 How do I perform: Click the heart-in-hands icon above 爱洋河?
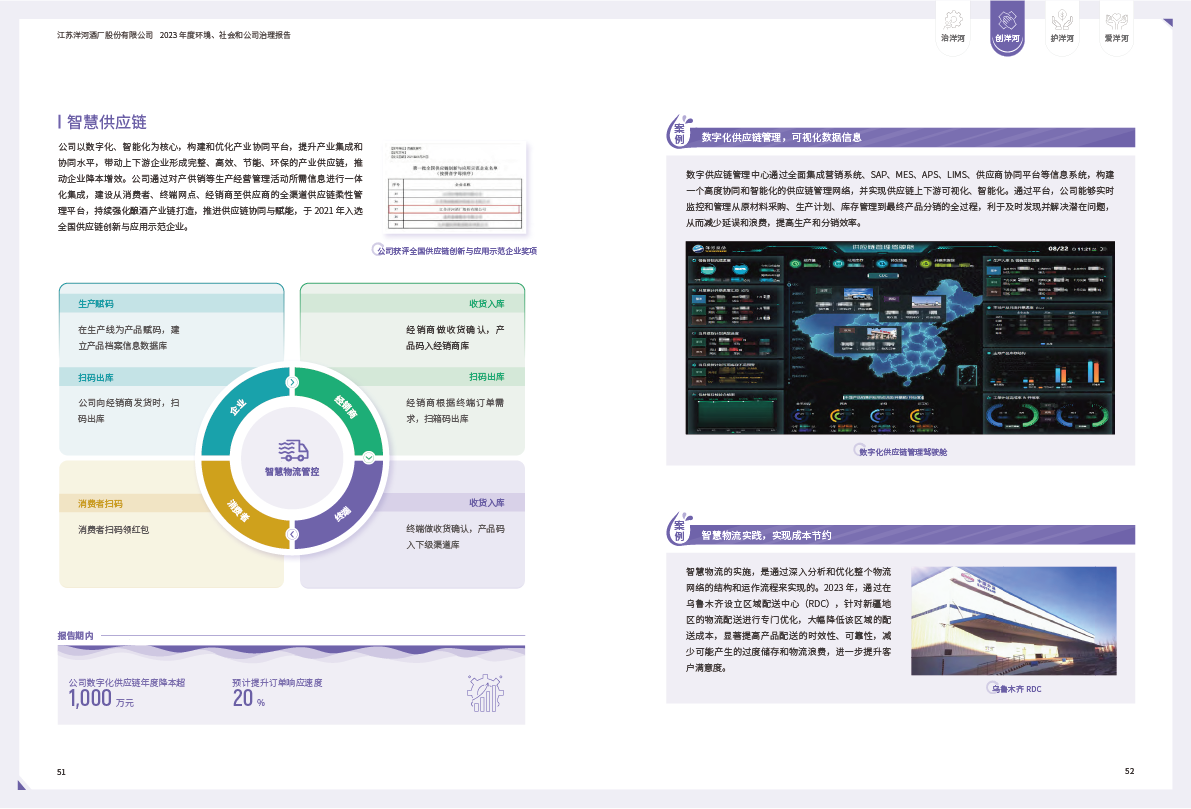1116,18
